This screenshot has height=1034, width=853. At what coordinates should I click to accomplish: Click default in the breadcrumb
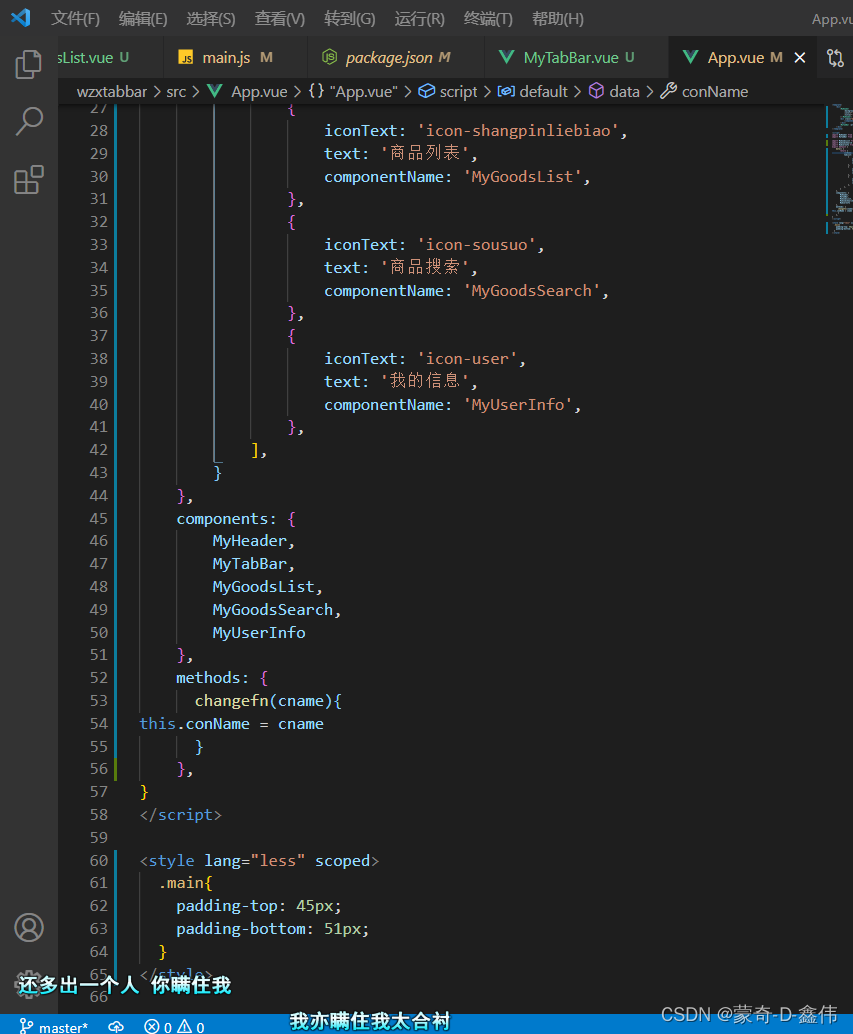click(x=533, y=92)
